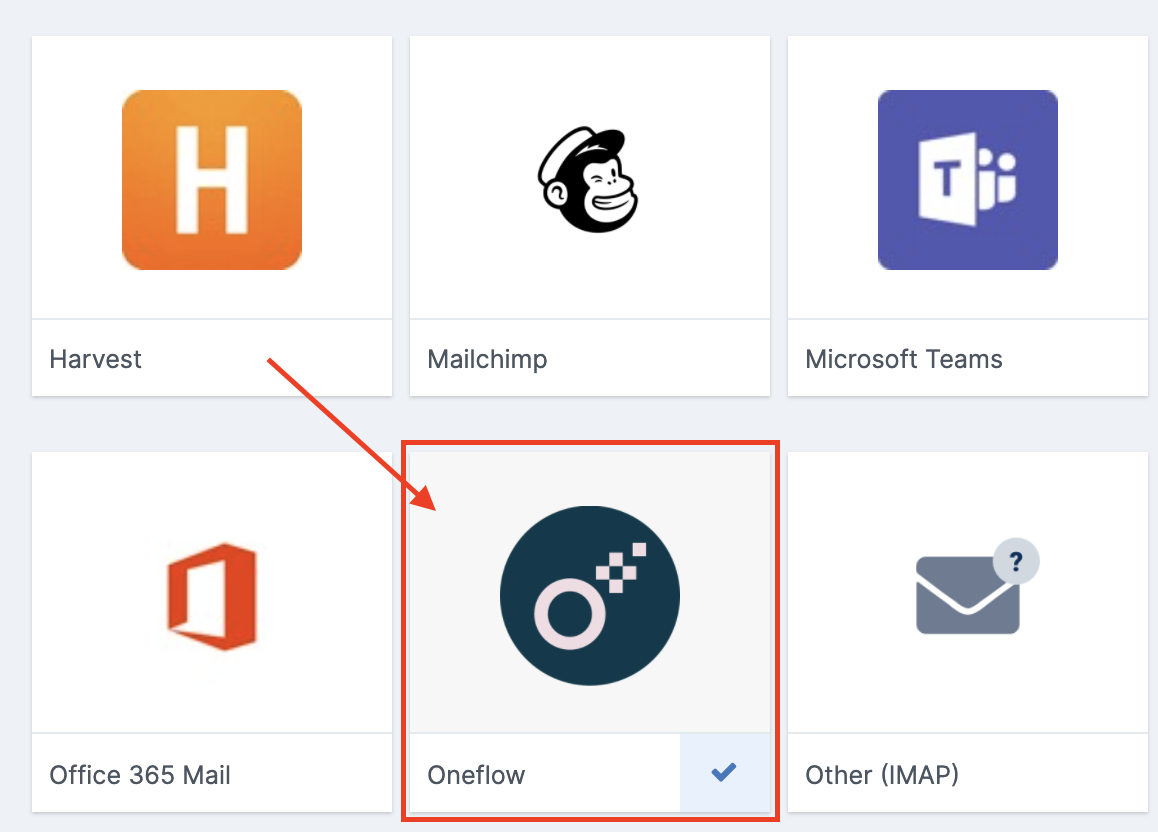
Task: Click the Mailchimp monkey logo
Action: (x=589, y=179)
